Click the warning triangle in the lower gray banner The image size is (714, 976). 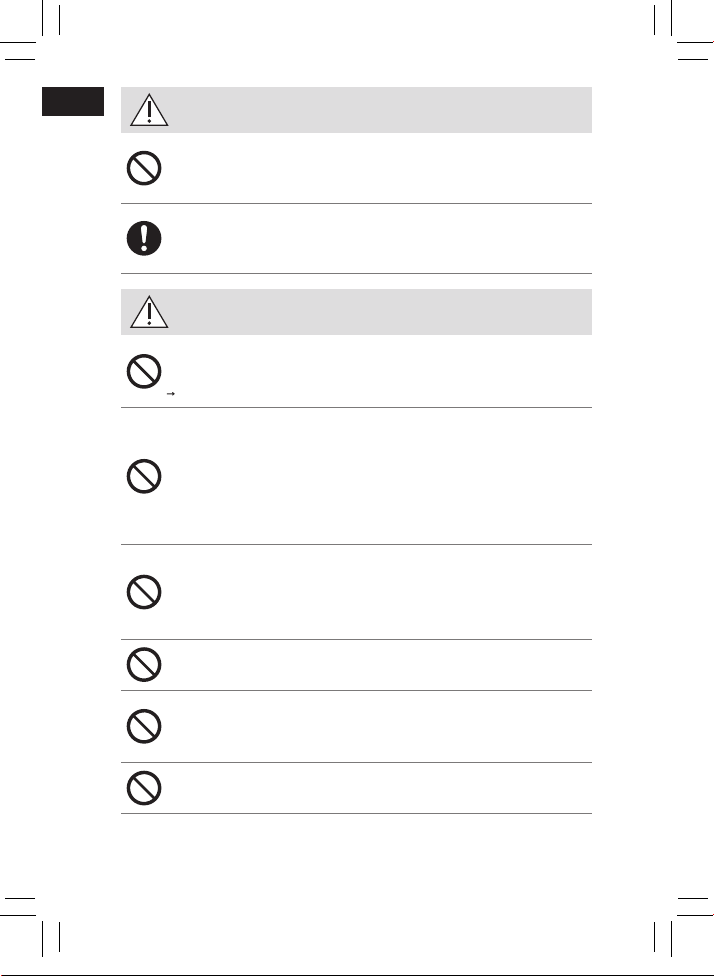pyautogui.click(x=149, y=312)
